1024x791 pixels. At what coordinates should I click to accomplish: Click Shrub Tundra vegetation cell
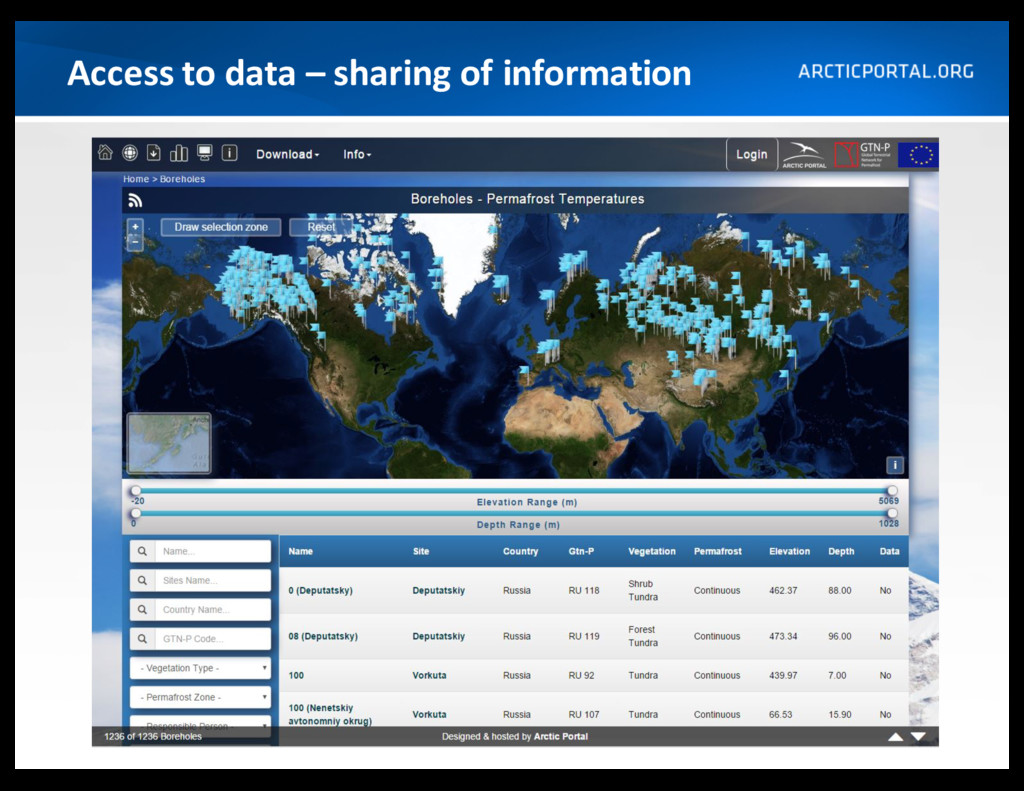pyautogui.click(x=643, y=590)
